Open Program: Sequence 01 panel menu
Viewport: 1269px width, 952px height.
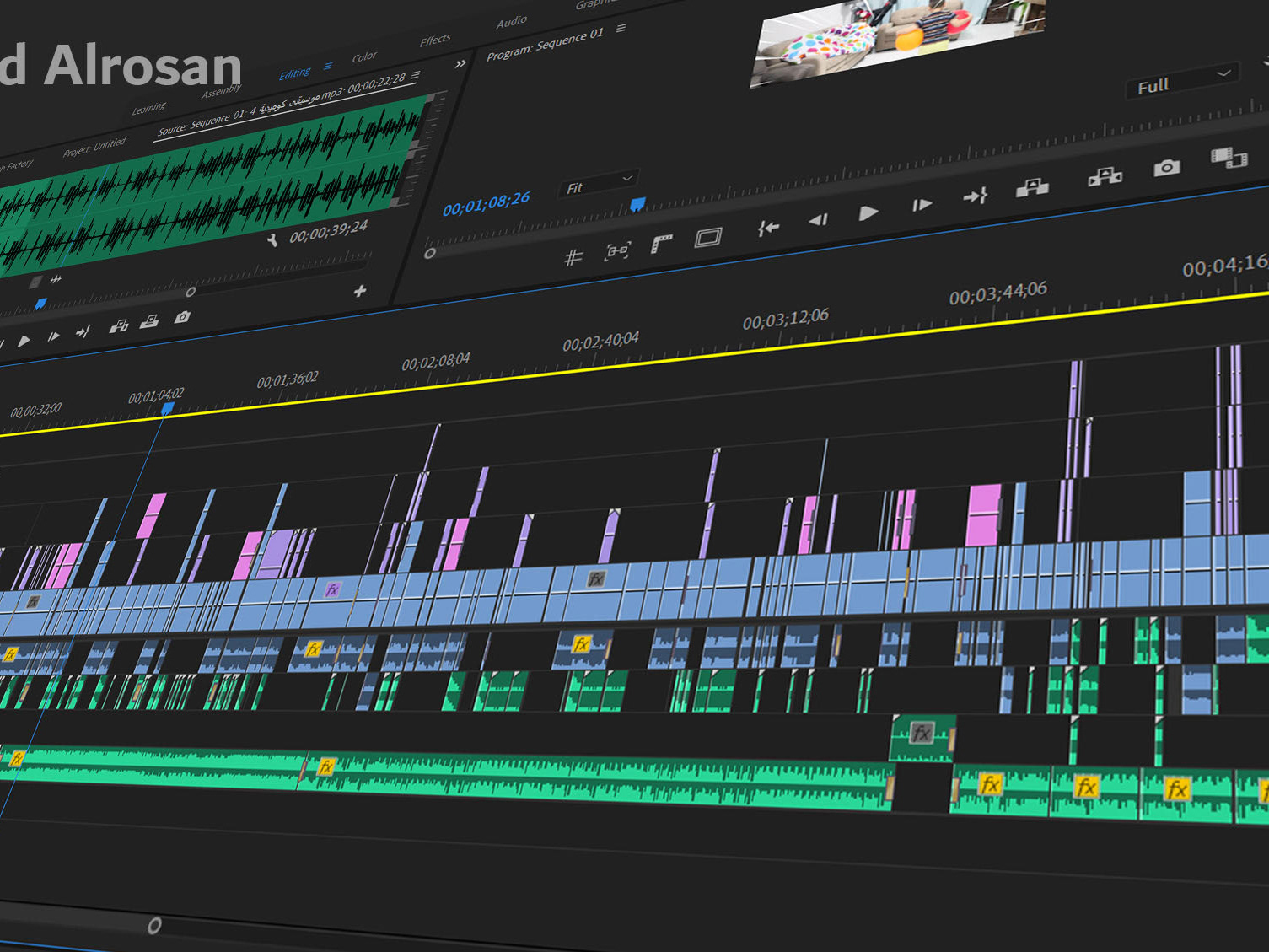click(x=621, y=28)
